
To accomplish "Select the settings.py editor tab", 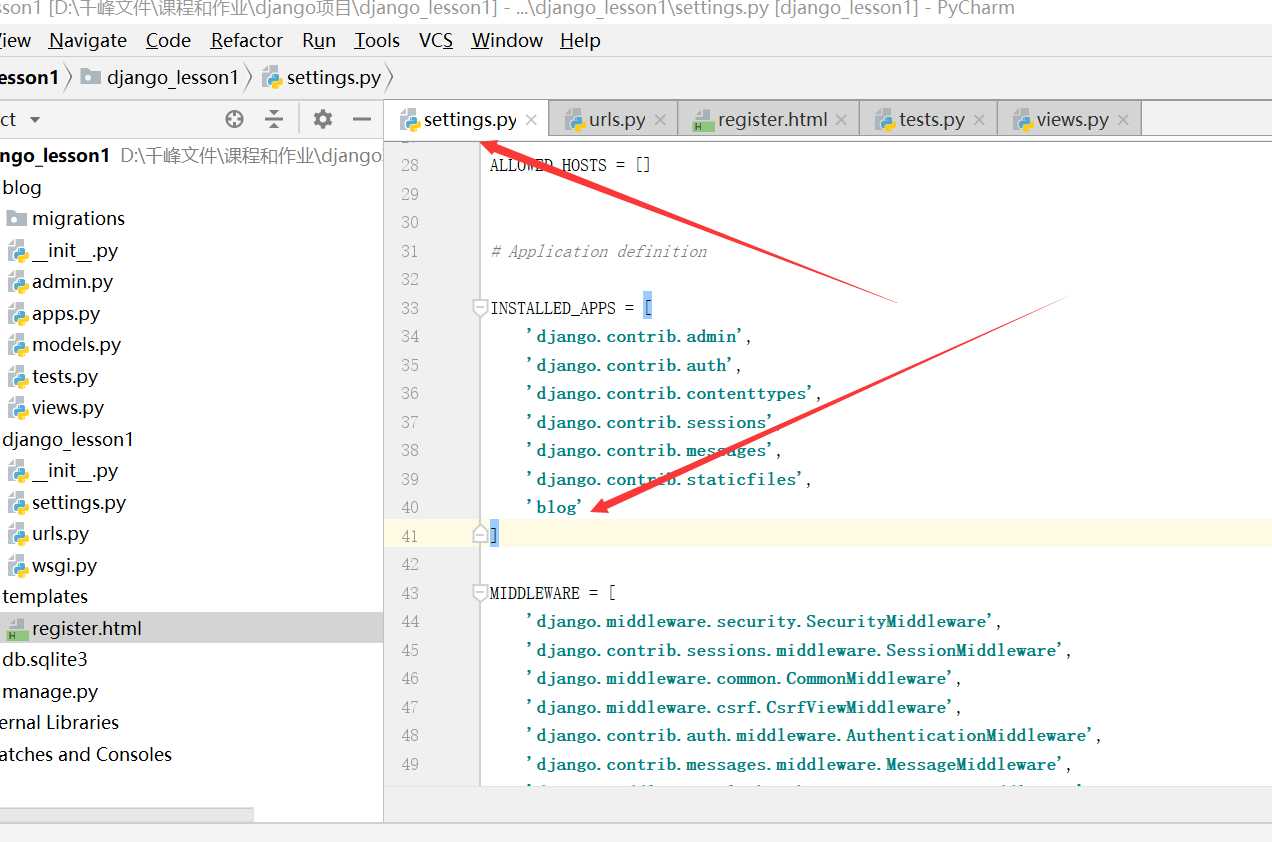I will pos(467,119).
